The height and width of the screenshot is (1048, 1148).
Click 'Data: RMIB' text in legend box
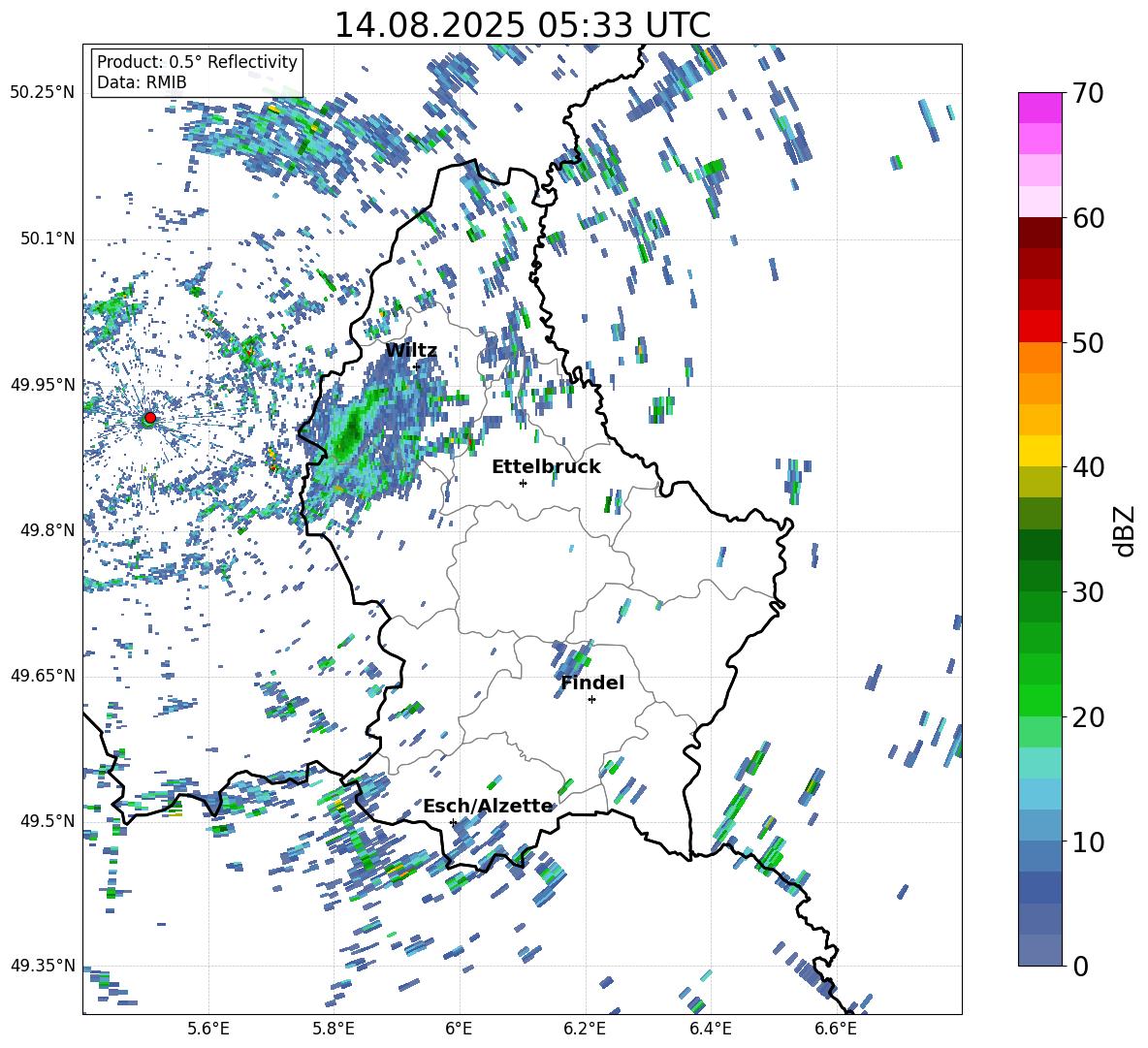click(142, 82)
